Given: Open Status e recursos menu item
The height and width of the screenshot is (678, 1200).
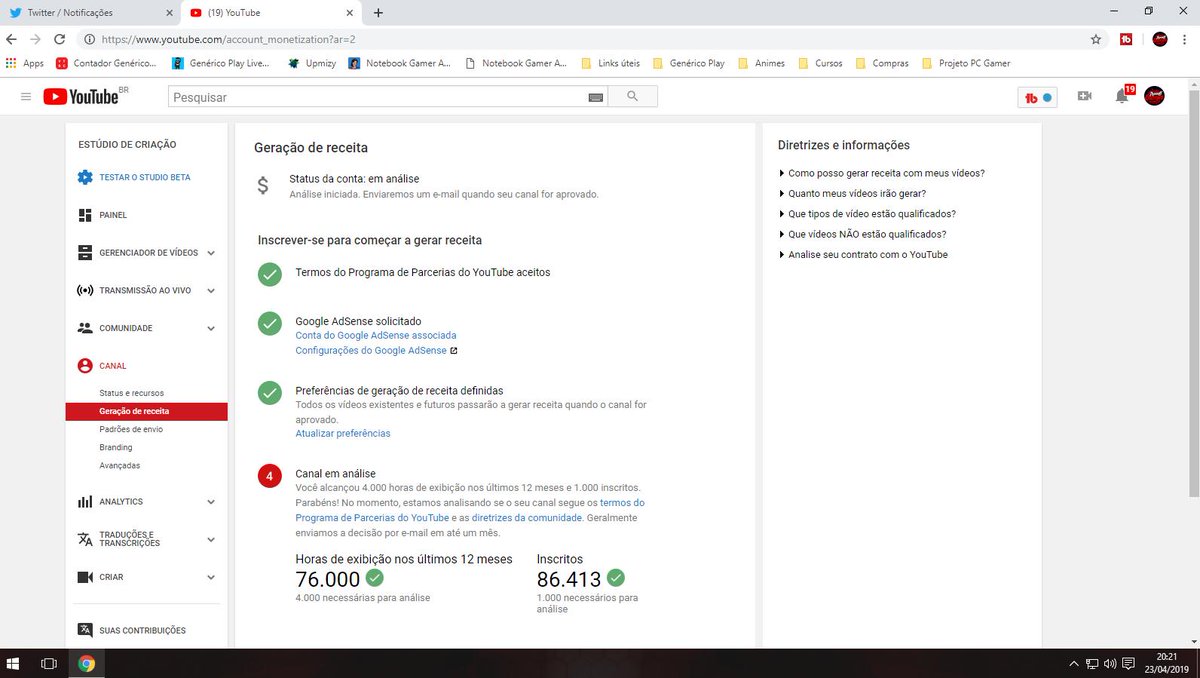Looking at the screenshot, I should click(131, 393).
